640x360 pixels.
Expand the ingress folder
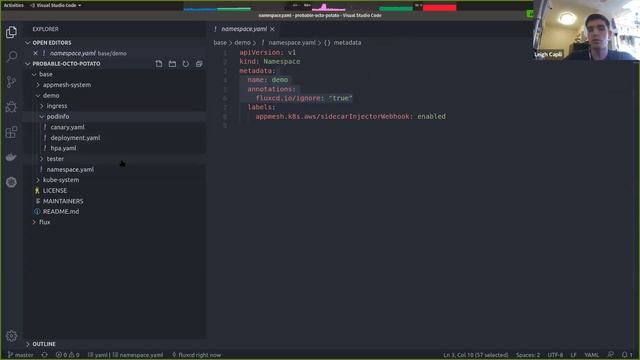click(x=42, y=106)
